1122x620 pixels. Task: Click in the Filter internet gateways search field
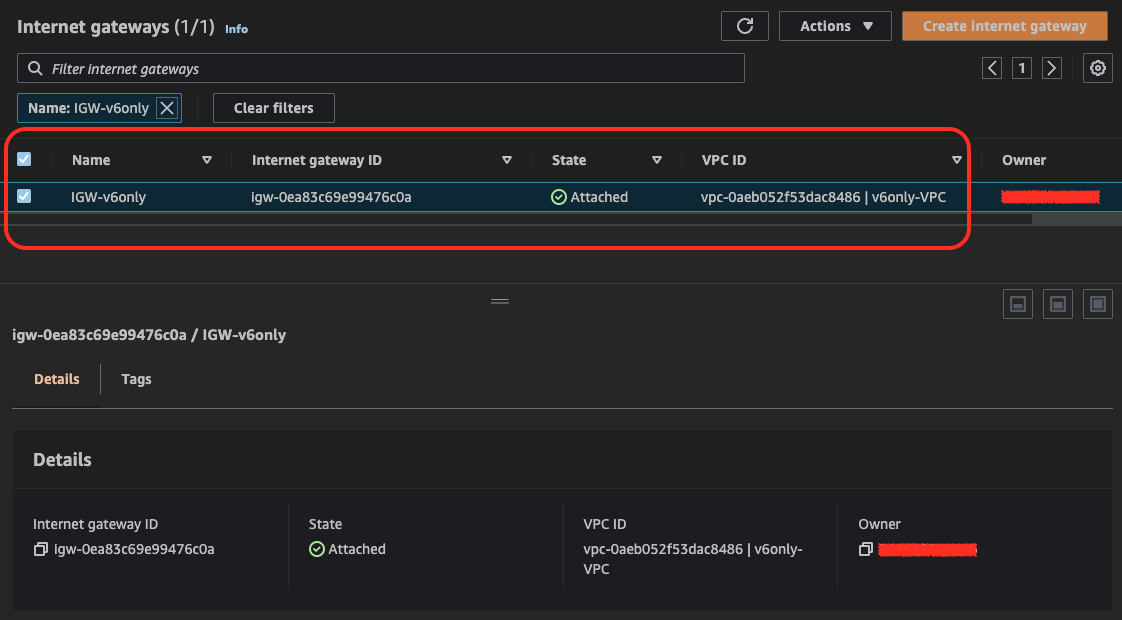(381, 69)
